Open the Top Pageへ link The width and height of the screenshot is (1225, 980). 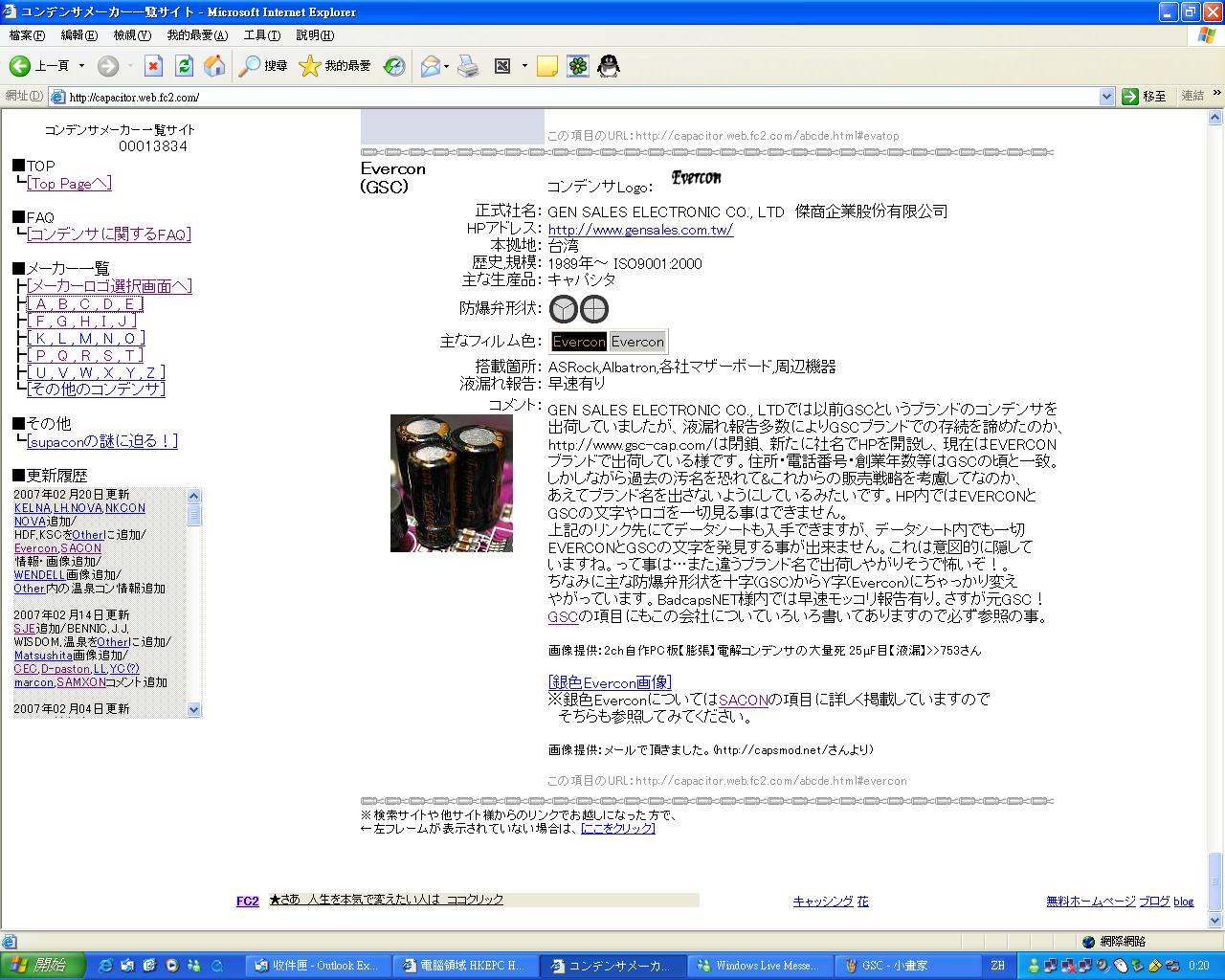pos(70,184)
